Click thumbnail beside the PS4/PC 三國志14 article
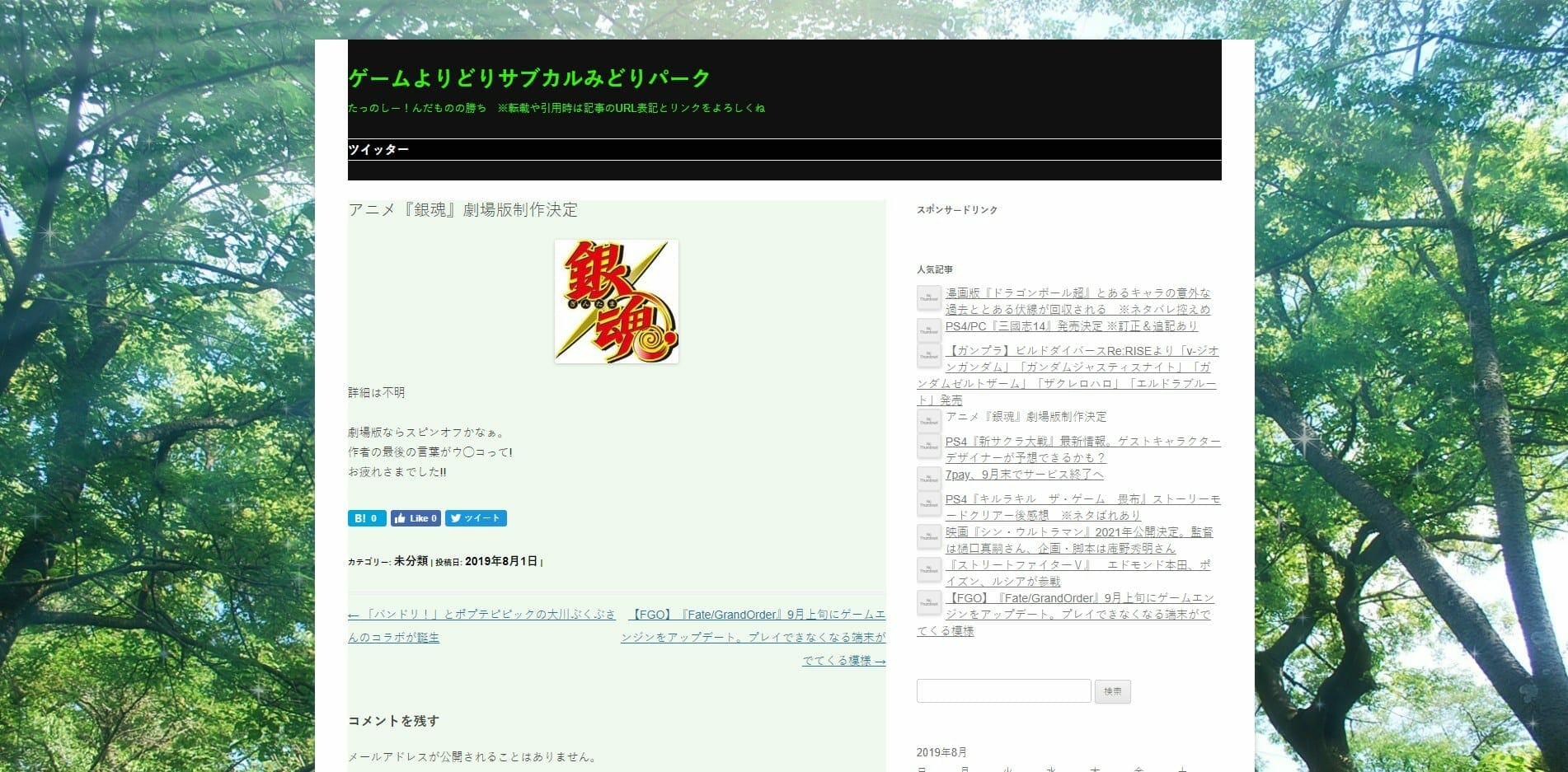The width and height of the screenshot is (1568, 772). pyautogui.click(x=929, y=330)
